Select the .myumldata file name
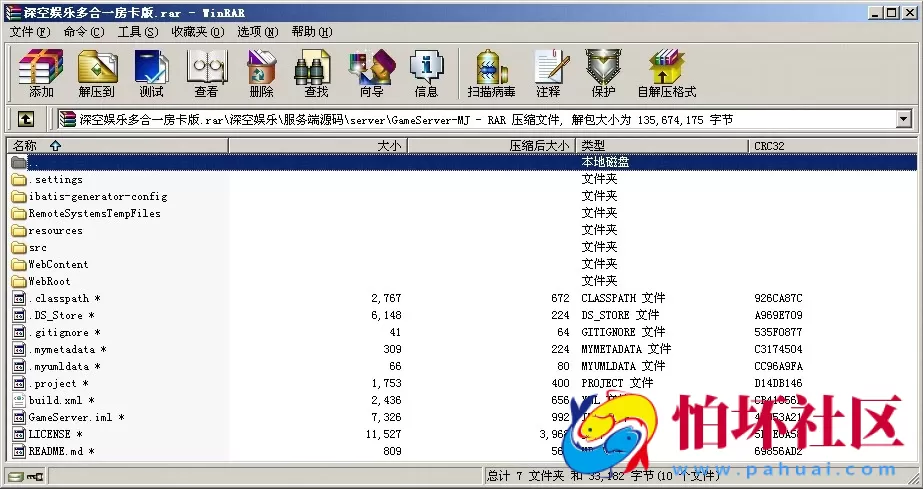Viewport: 923px width, 489px height. click(x=64, y=367)
